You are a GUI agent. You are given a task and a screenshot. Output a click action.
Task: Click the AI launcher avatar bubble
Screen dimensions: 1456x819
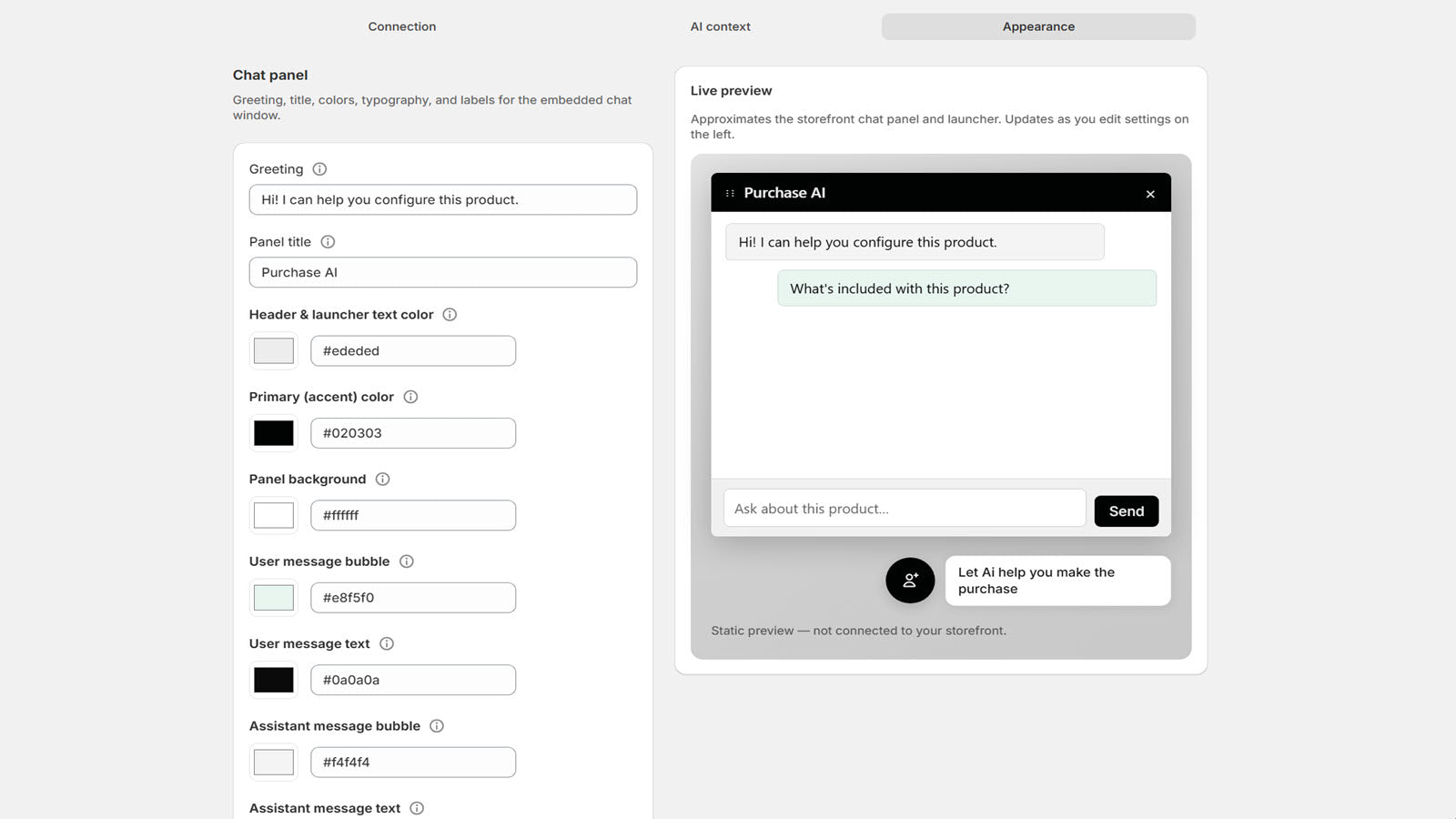tap(909, 581)
